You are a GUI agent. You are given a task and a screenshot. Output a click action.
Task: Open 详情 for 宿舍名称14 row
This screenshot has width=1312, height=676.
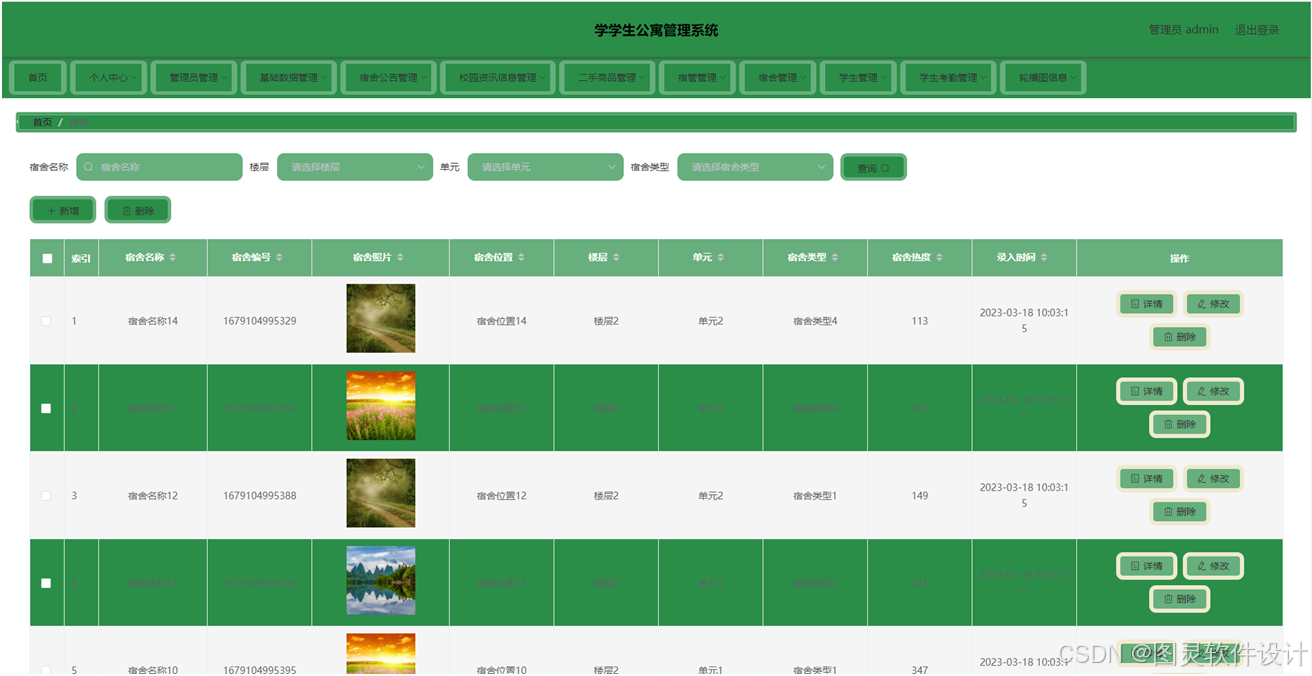1146,304
